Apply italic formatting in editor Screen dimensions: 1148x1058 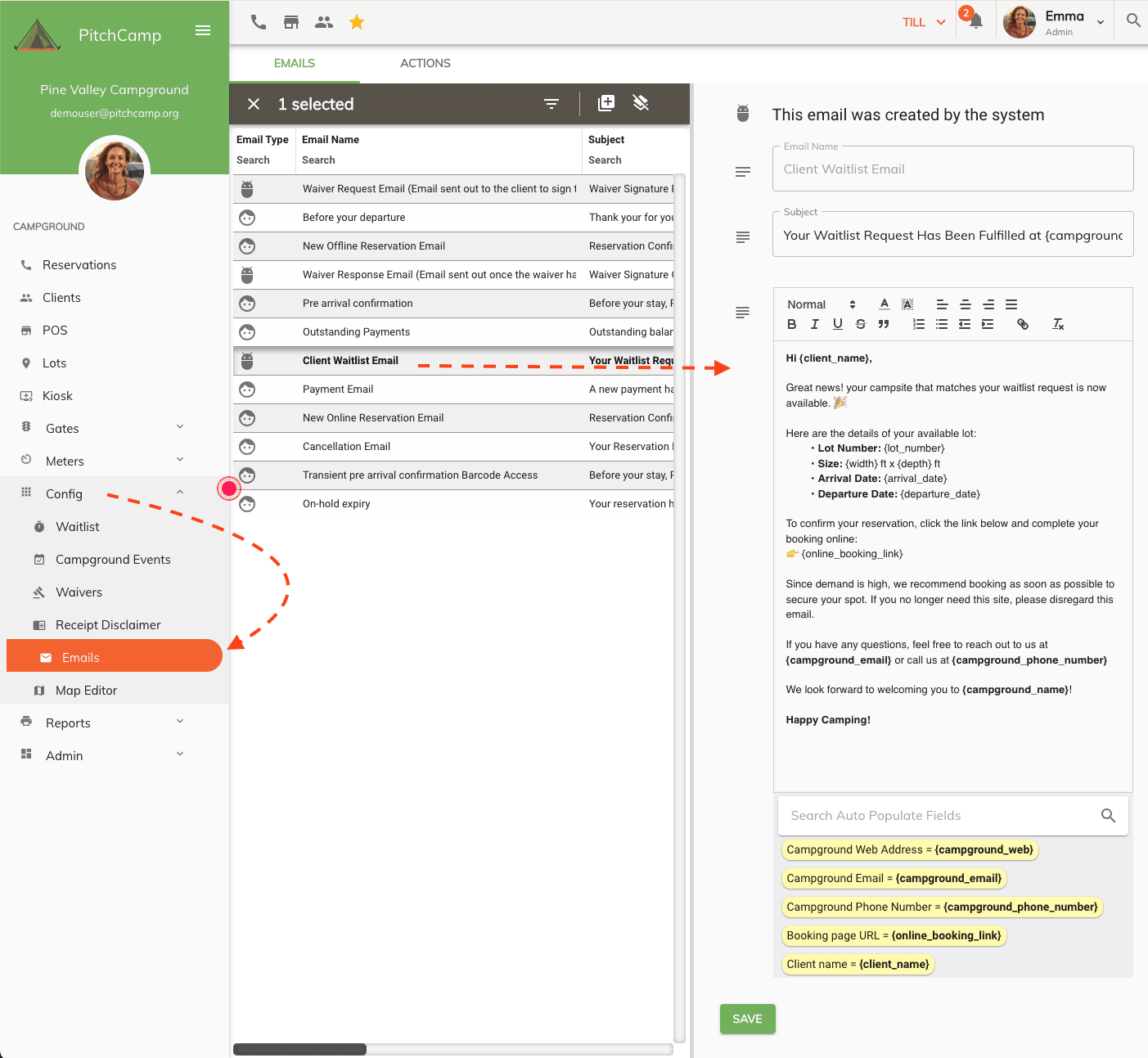(x=814, y=324)
